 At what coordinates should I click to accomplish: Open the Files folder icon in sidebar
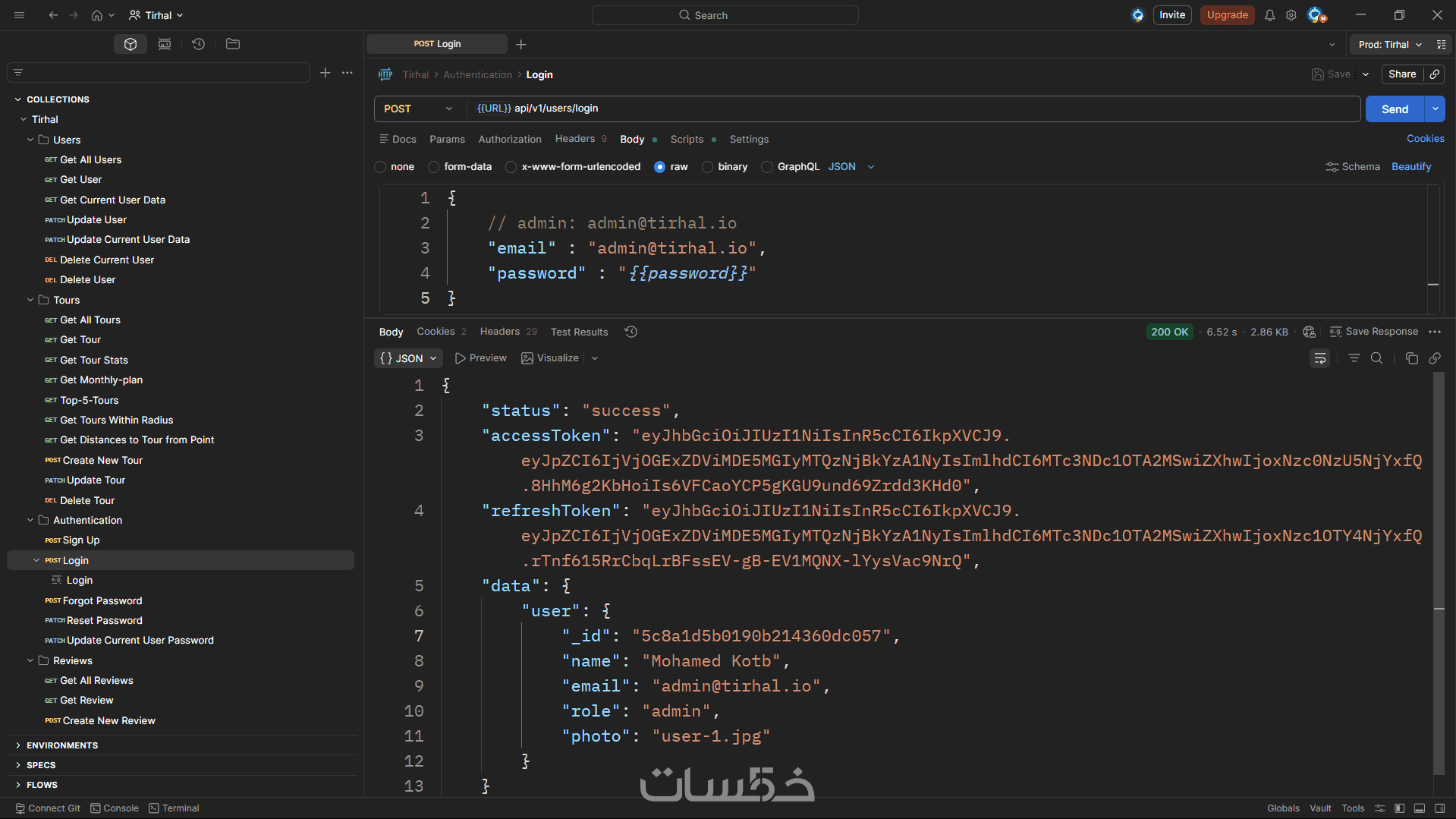[x=233, y=44]
